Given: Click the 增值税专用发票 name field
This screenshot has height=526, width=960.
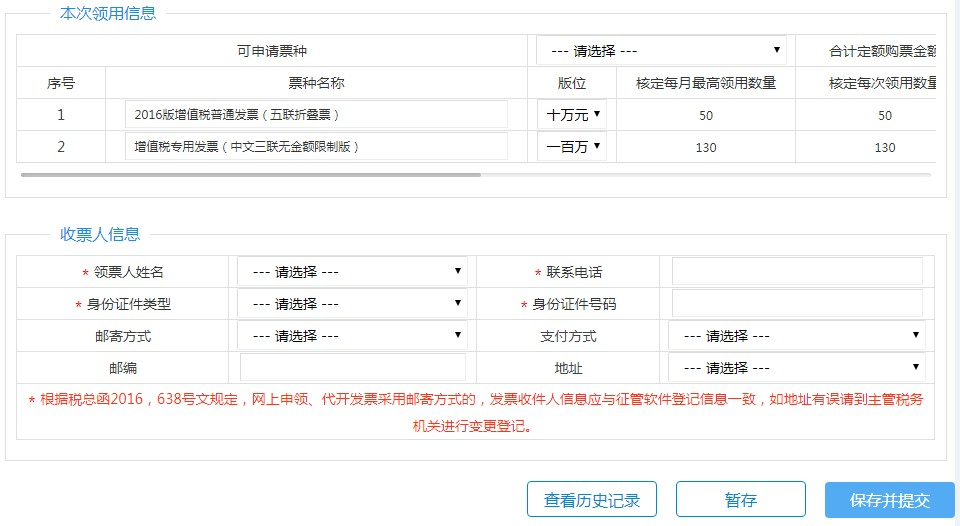Looking at the screenshot, I should click(317, 146).
